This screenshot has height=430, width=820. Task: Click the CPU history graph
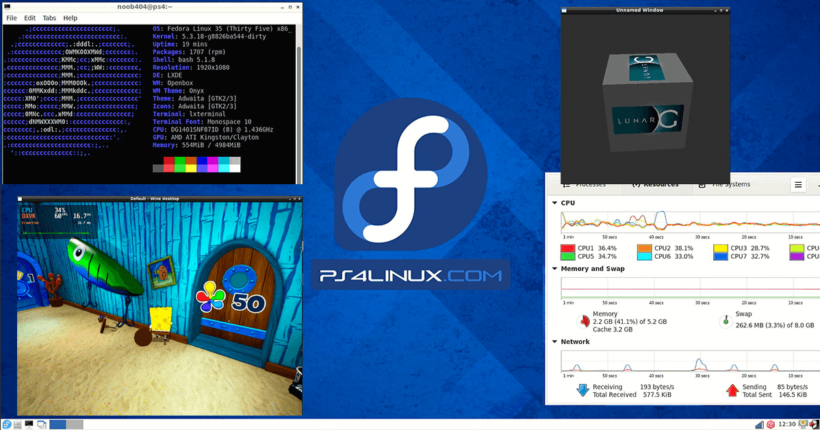690,222
